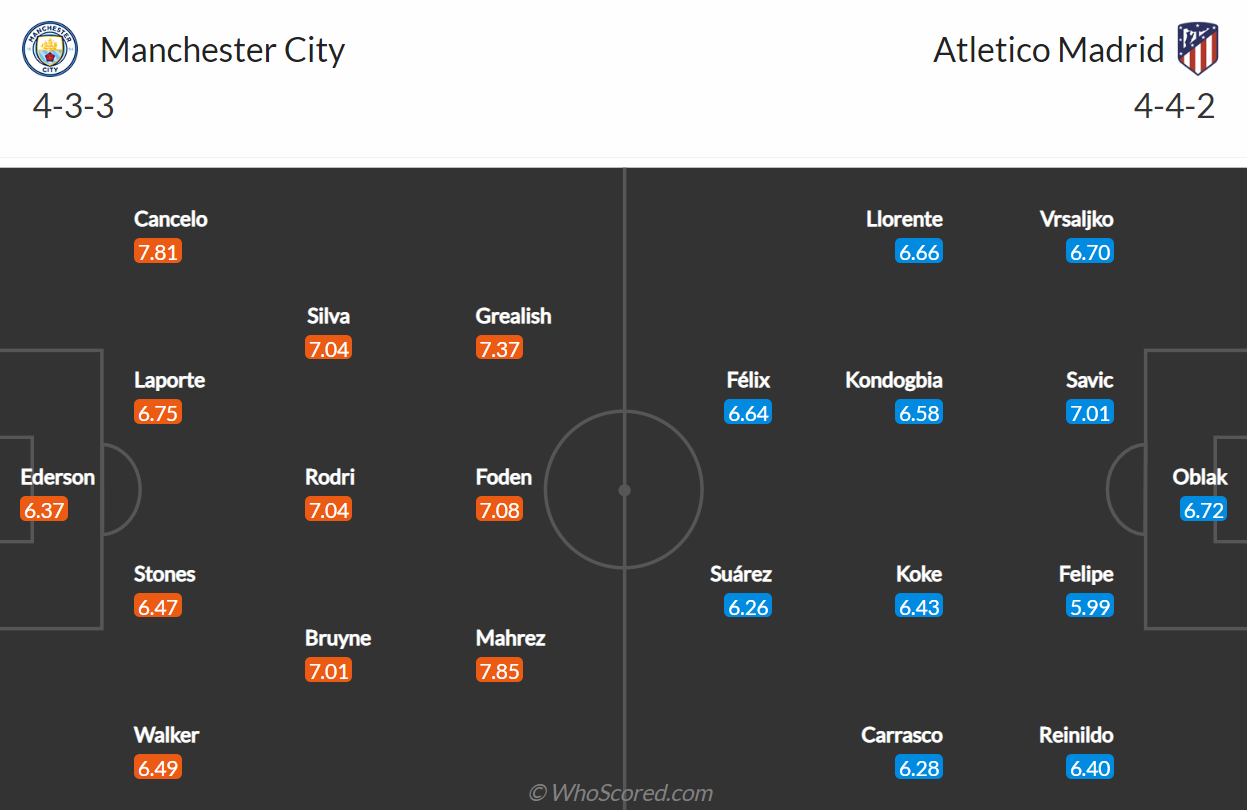This screenshot has height=810, width=1247.
Task: Click Félix's 6.64 rating badge
Action: coord(748,413)
